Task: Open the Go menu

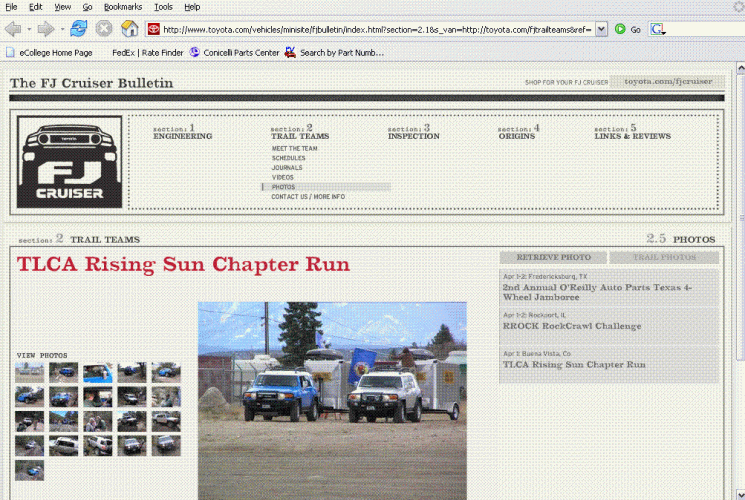Action: 87,7
